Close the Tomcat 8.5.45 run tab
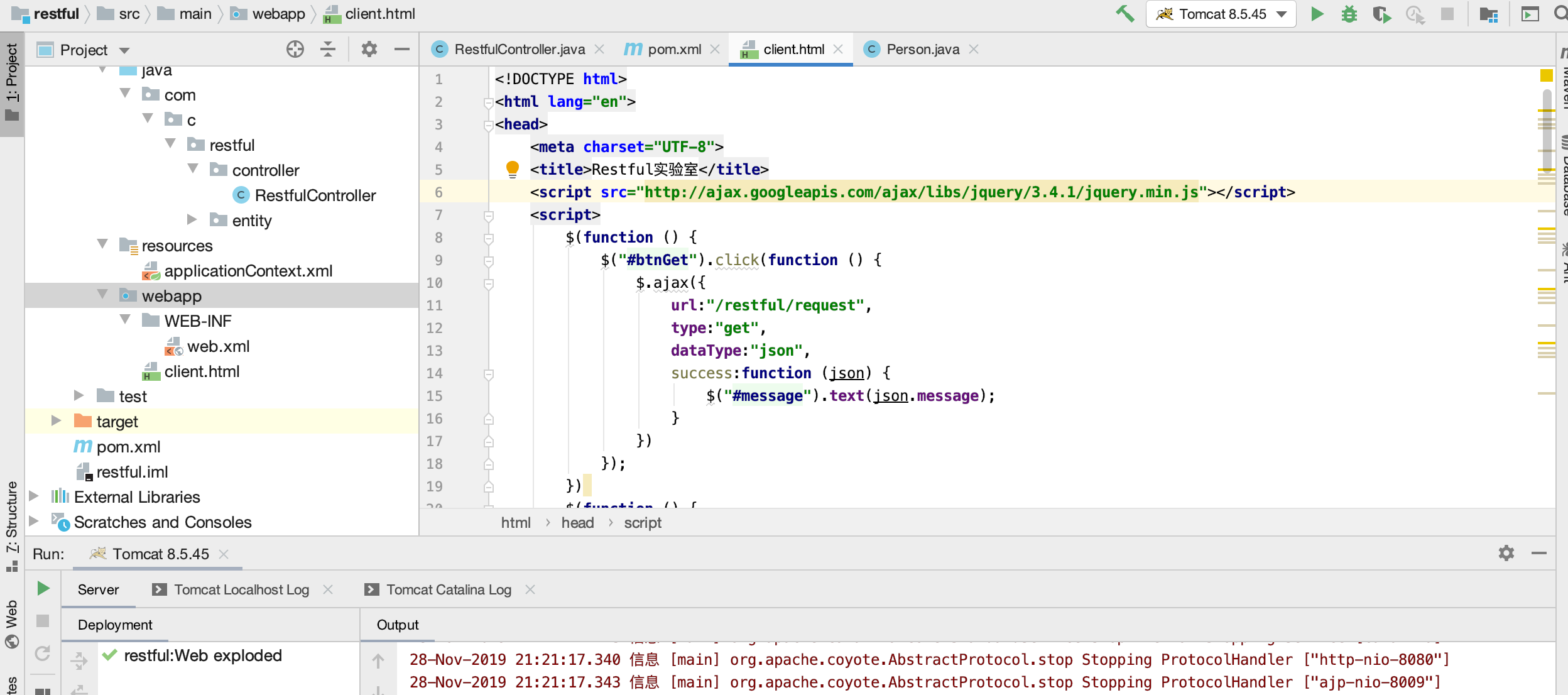 click(224, 554)
